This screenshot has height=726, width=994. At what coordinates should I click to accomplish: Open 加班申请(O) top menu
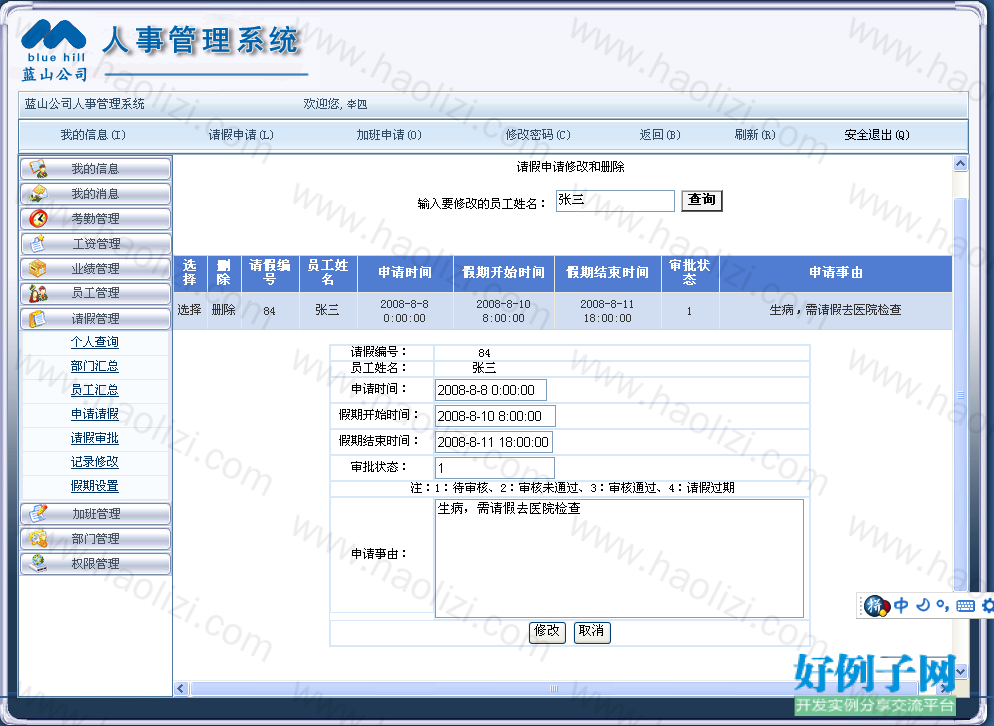(x=389, y=134)
